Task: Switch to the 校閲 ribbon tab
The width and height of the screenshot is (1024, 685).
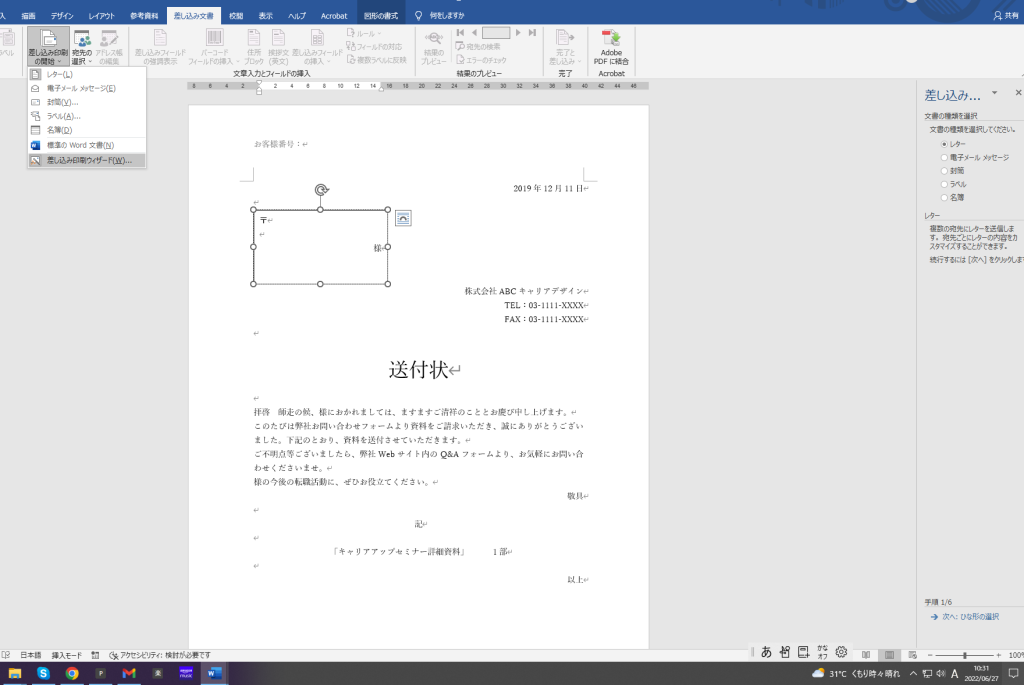Action: [x=236, y=16]
